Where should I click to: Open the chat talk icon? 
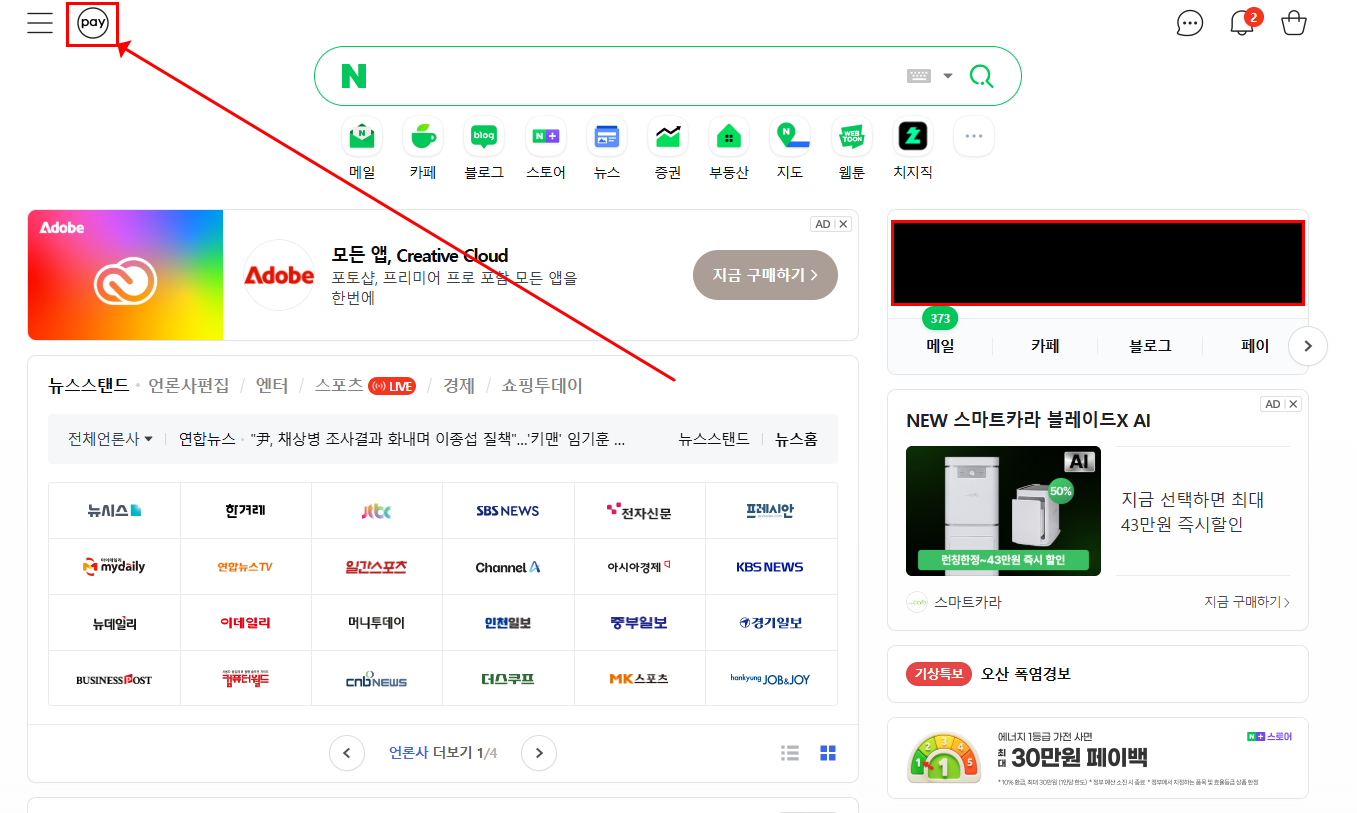pos(1190,23)
